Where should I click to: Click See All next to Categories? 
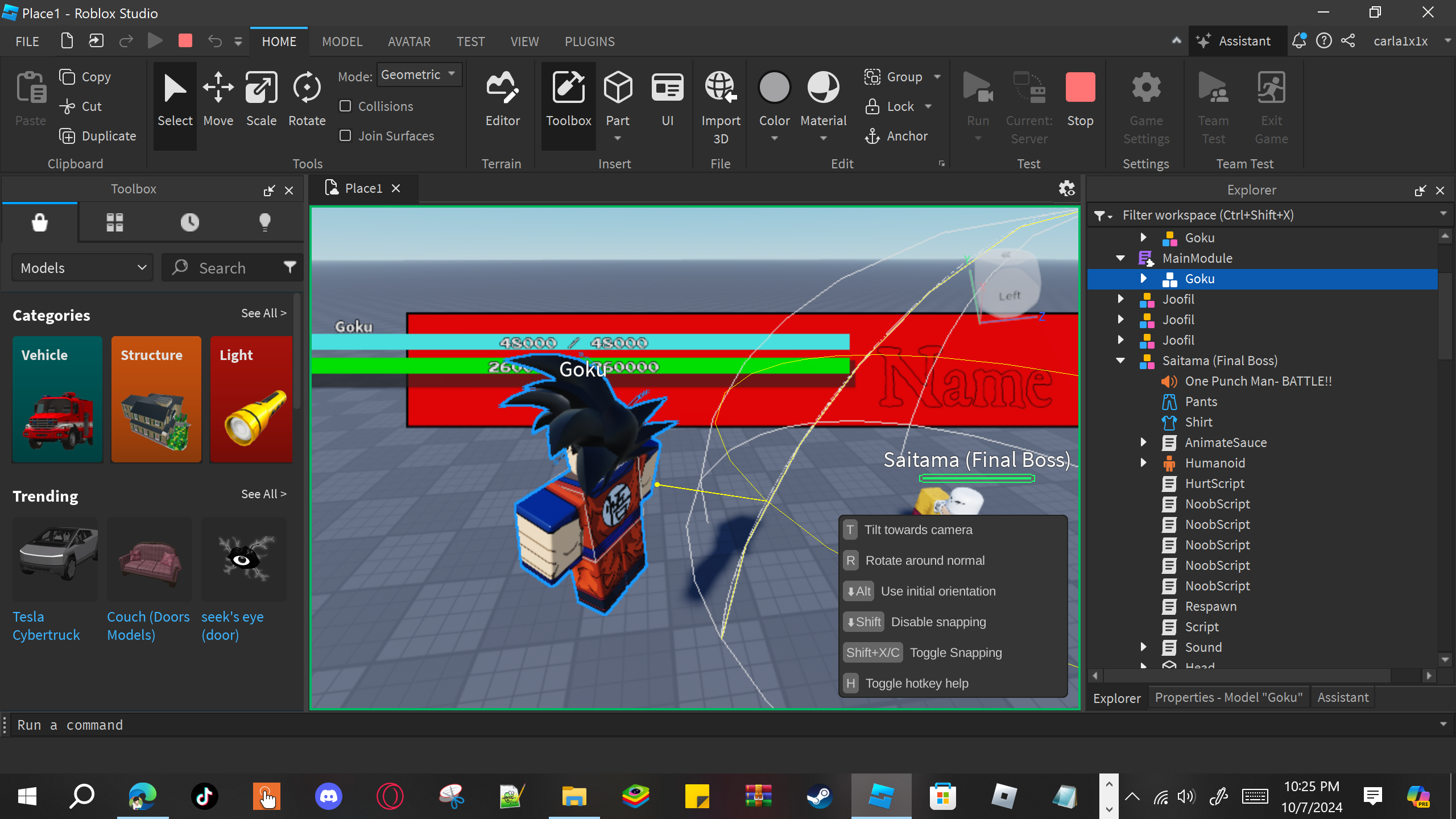[263, 313]
